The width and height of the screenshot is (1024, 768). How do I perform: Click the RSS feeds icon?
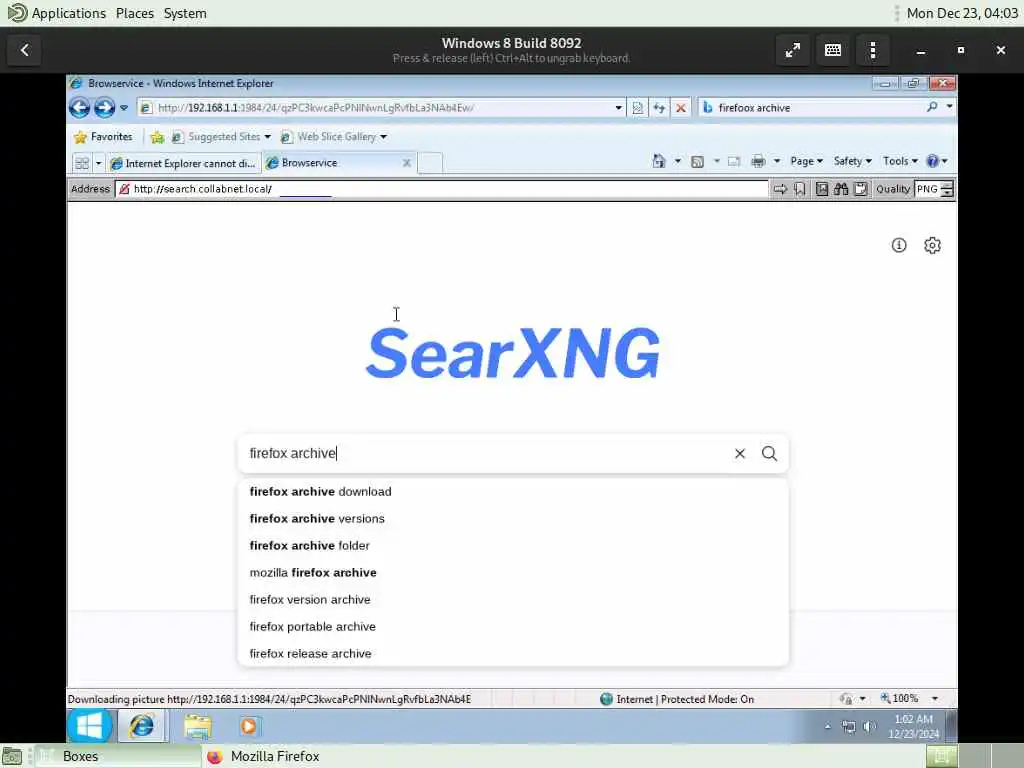(697, 161)
